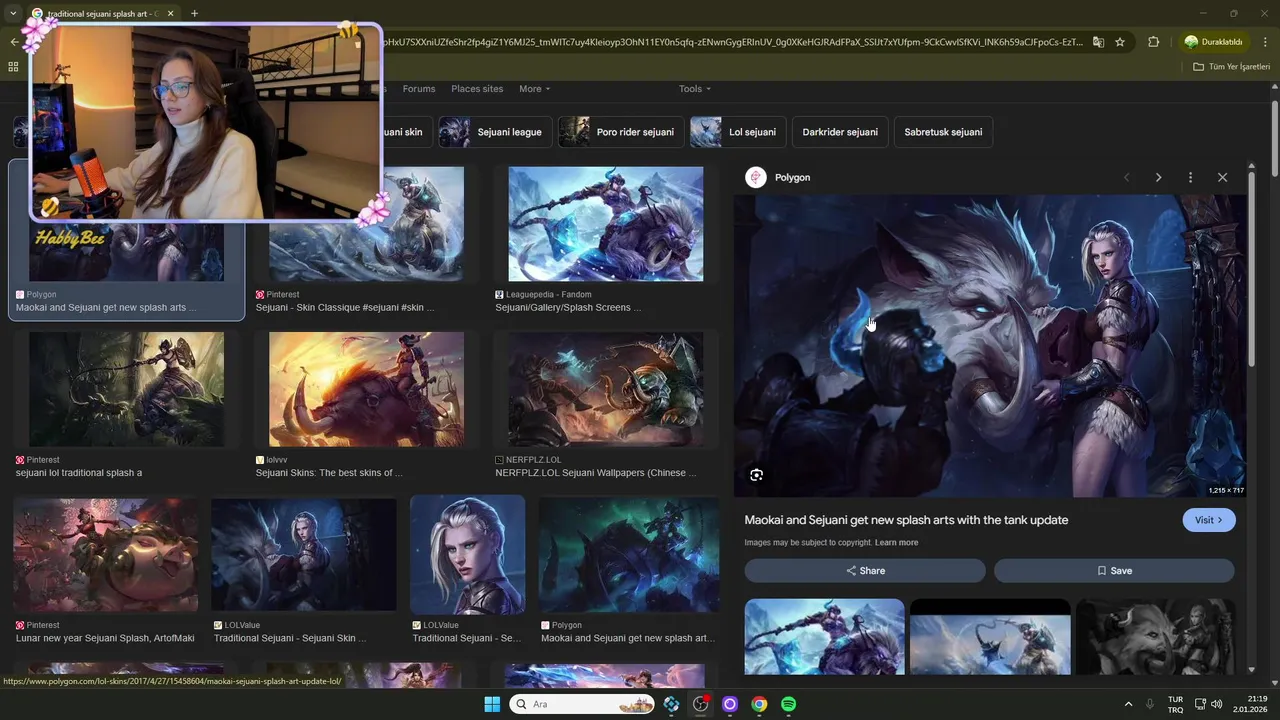1280x720 pixels.
Task: Open the sejuani lol traditional splash Pinterest image
Action: click(x=126, y=389)
